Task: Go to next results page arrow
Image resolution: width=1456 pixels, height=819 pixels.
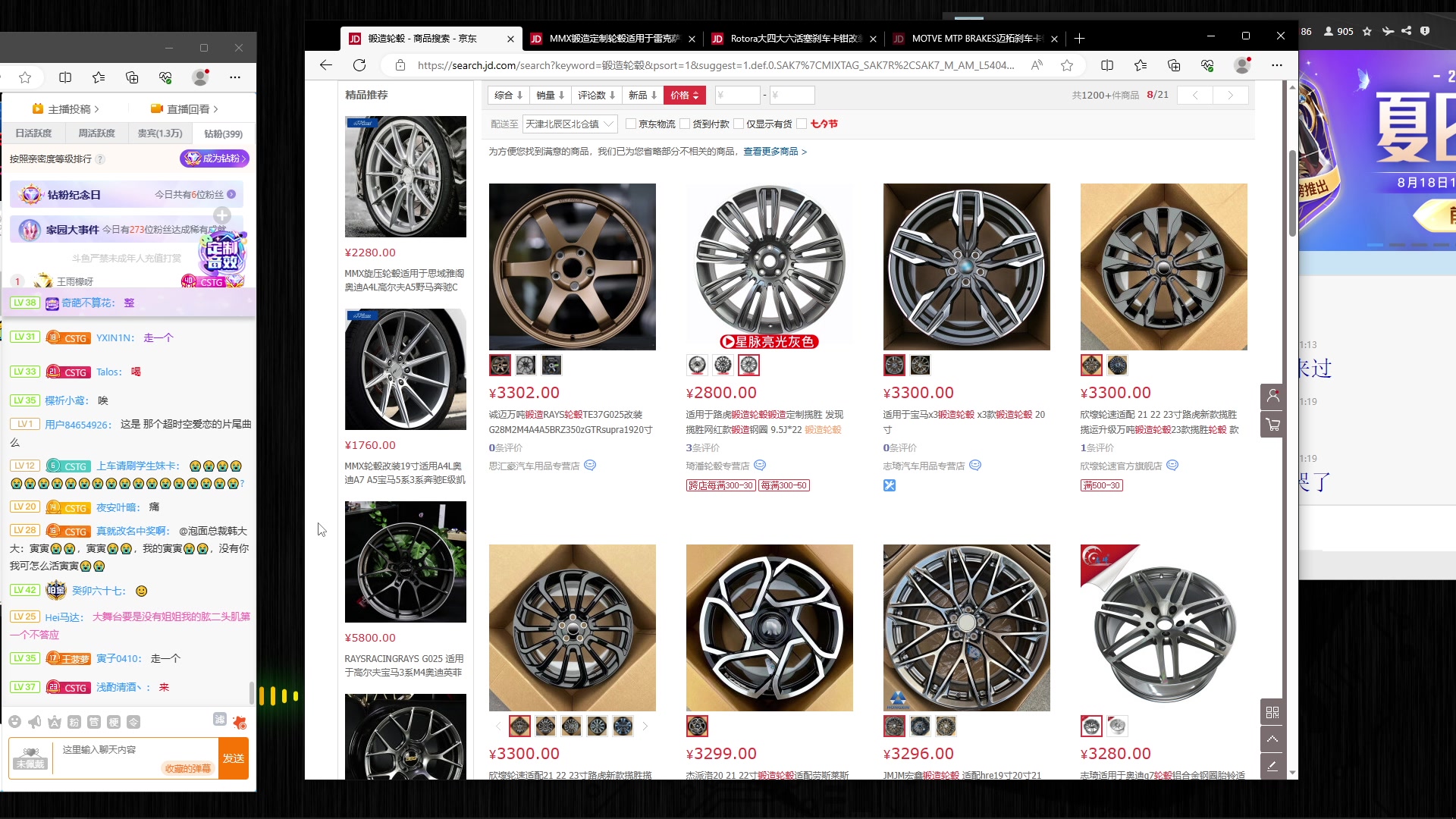Action: click(1230, 95)
